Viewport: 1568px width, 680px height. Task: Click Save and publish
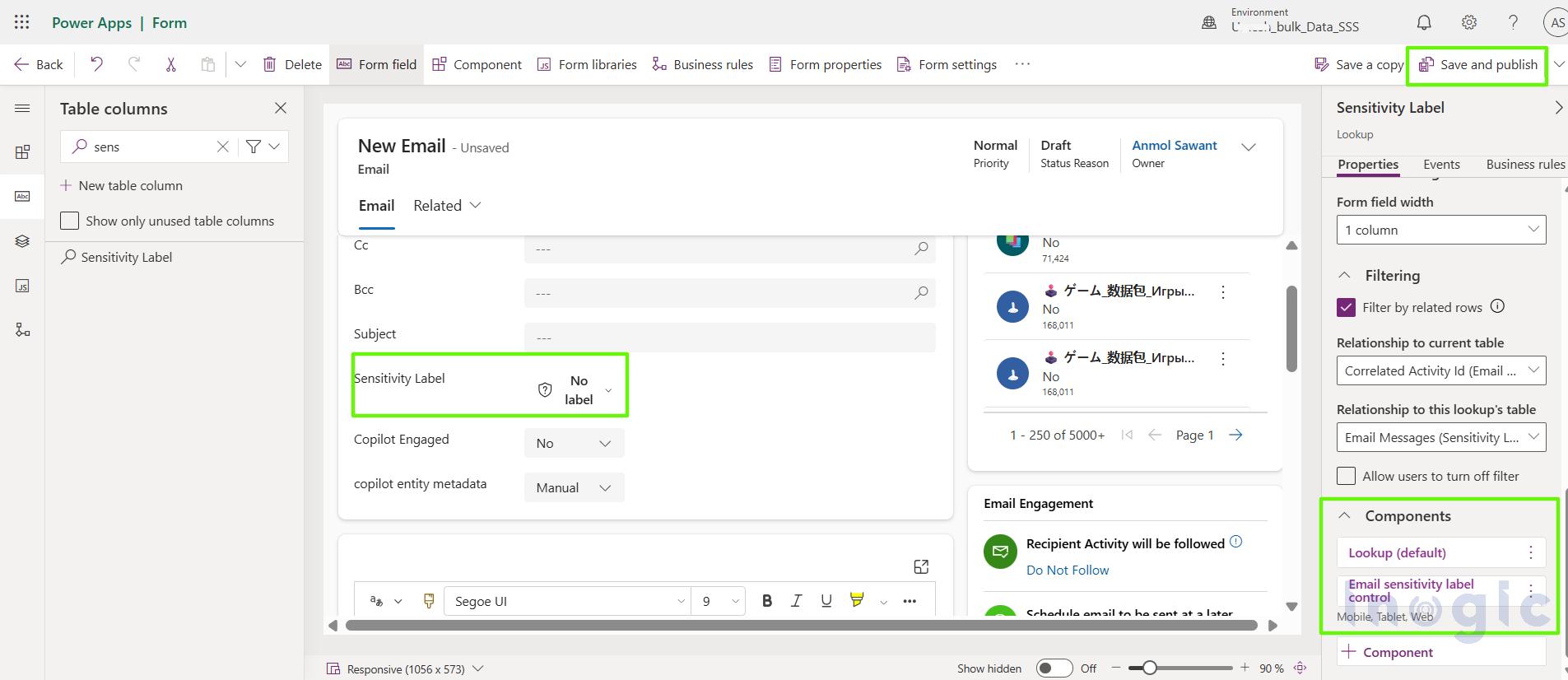point(1478,64)
